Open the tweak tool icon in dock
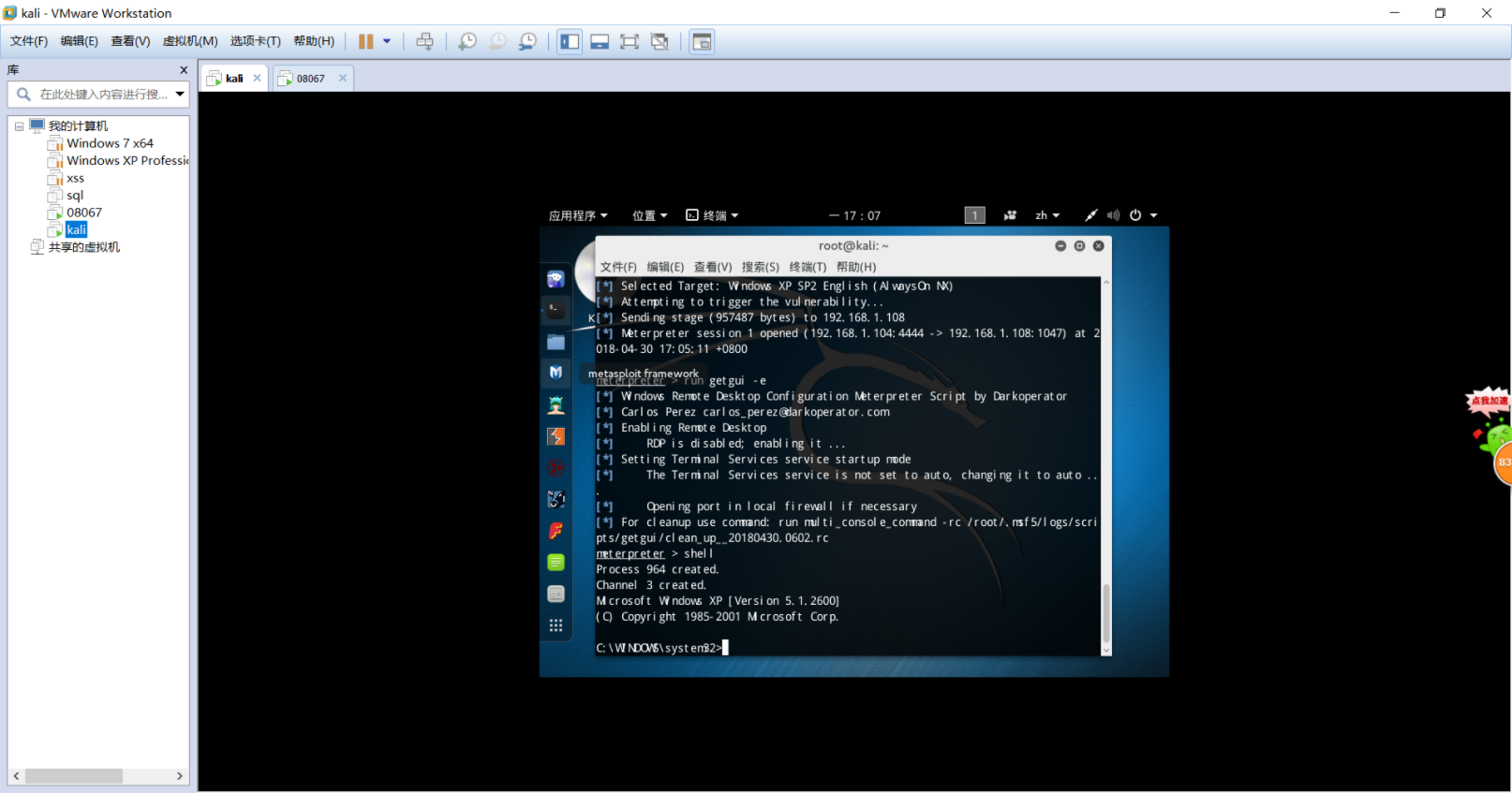Image resolution: width=1512 pixels, height=793 pixels. 556,594
